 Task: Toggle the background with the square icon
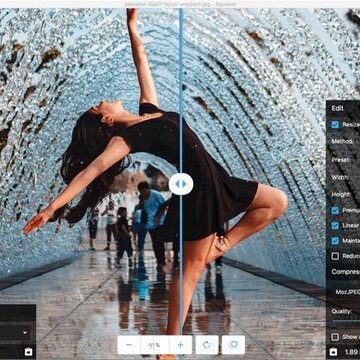tap(233, 345)
